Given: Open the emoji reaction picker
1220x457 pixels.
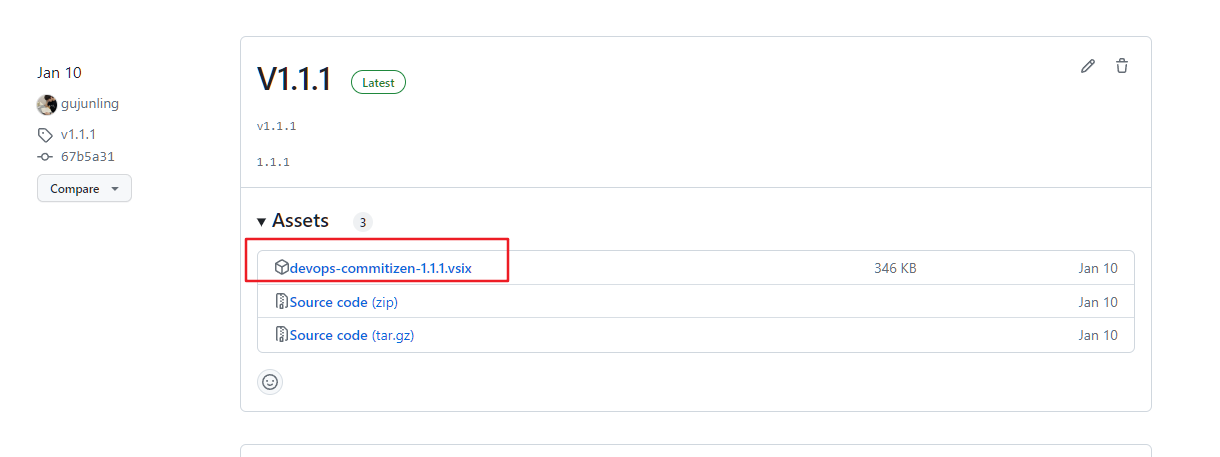Looking at the screenshot, I should (x=270, y=381).
